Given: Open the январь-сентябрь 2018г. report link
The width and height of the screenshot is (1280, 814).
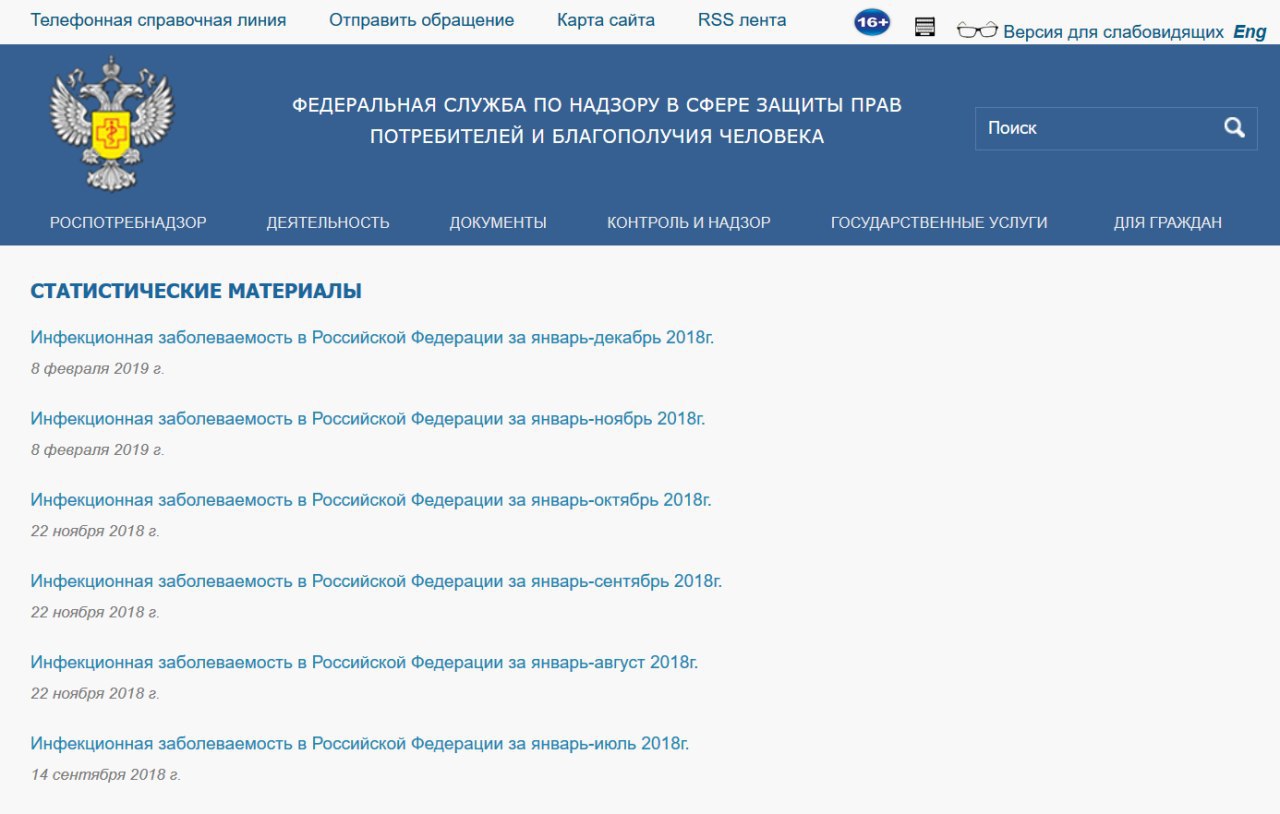Looking at the screenshot, I should 376,581.
